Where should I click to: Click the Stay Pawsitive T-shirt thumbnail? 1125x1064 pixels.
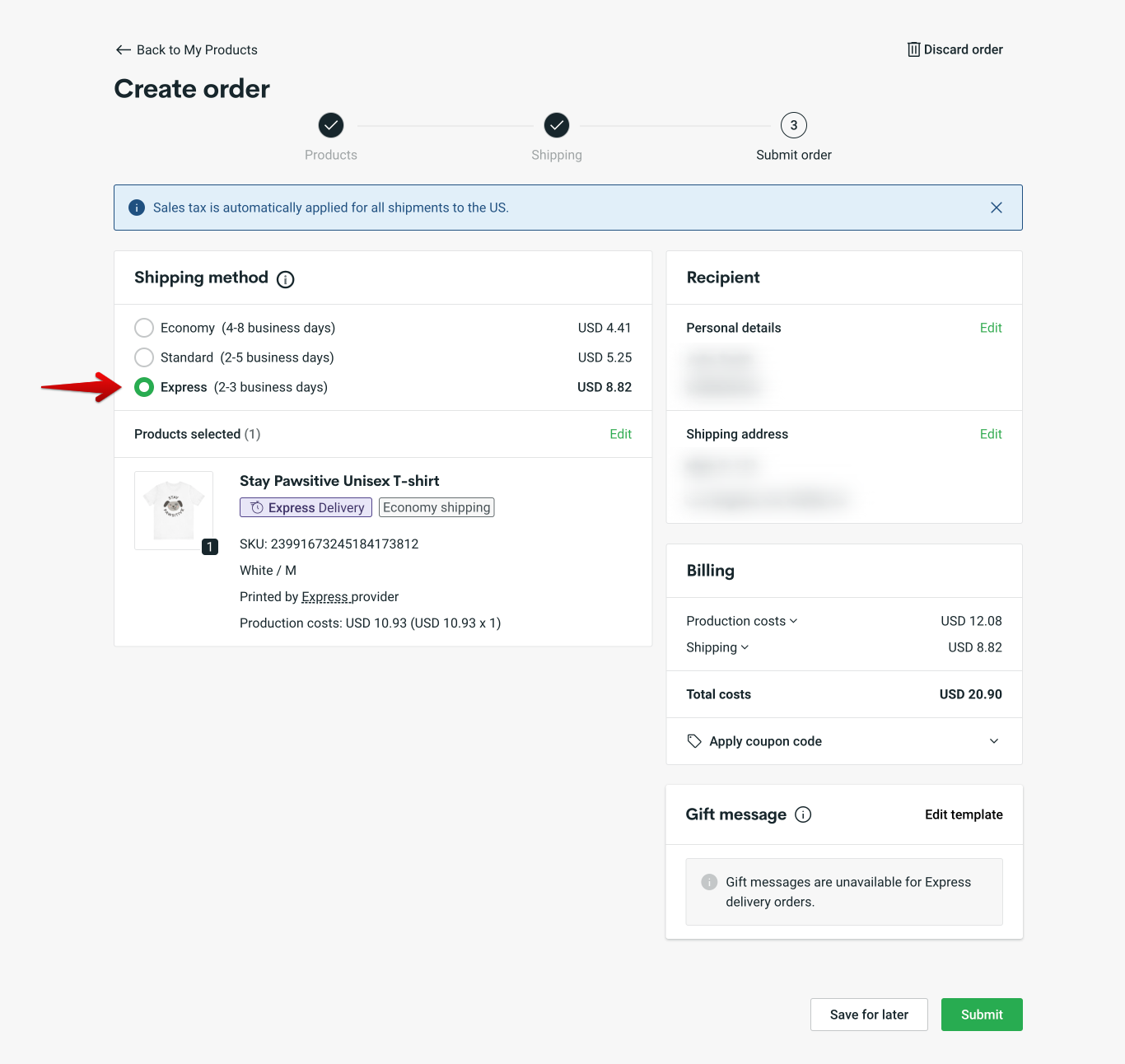[x=174, y=509]
